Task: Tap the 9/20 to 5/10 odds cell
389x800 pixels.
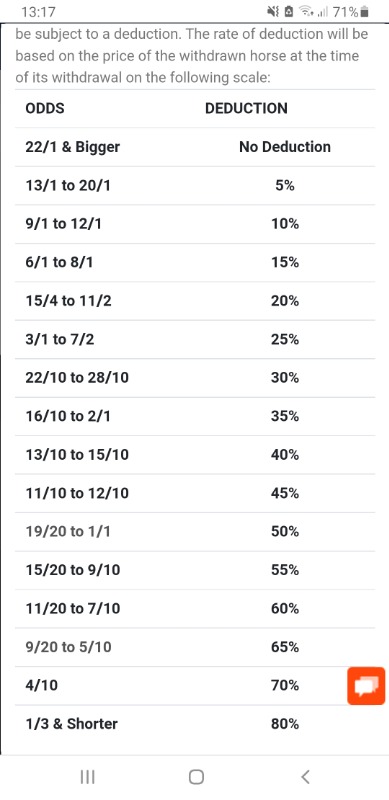Action: (x=68, y=647)
